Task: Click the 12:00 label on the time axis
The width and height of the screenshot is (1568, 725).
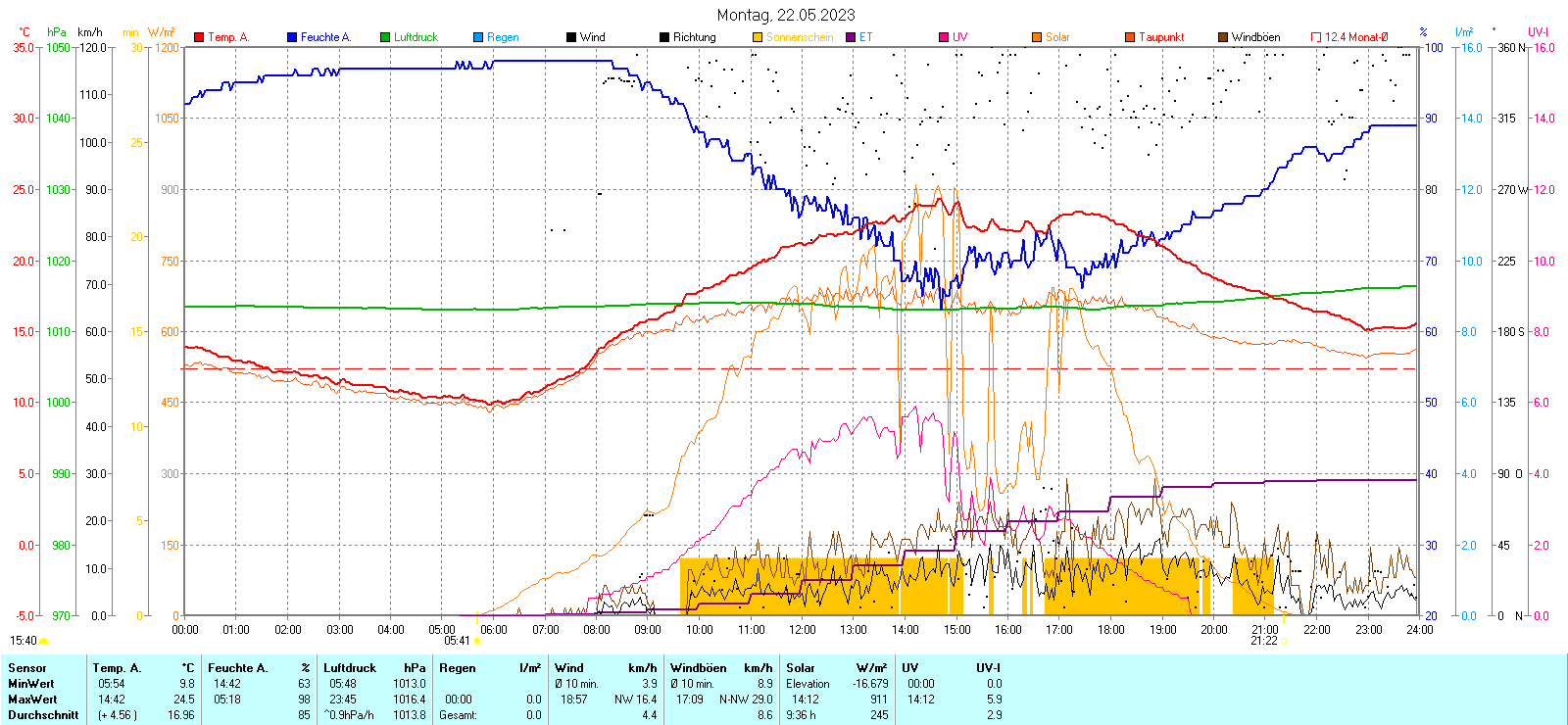Action: point(802,630)
